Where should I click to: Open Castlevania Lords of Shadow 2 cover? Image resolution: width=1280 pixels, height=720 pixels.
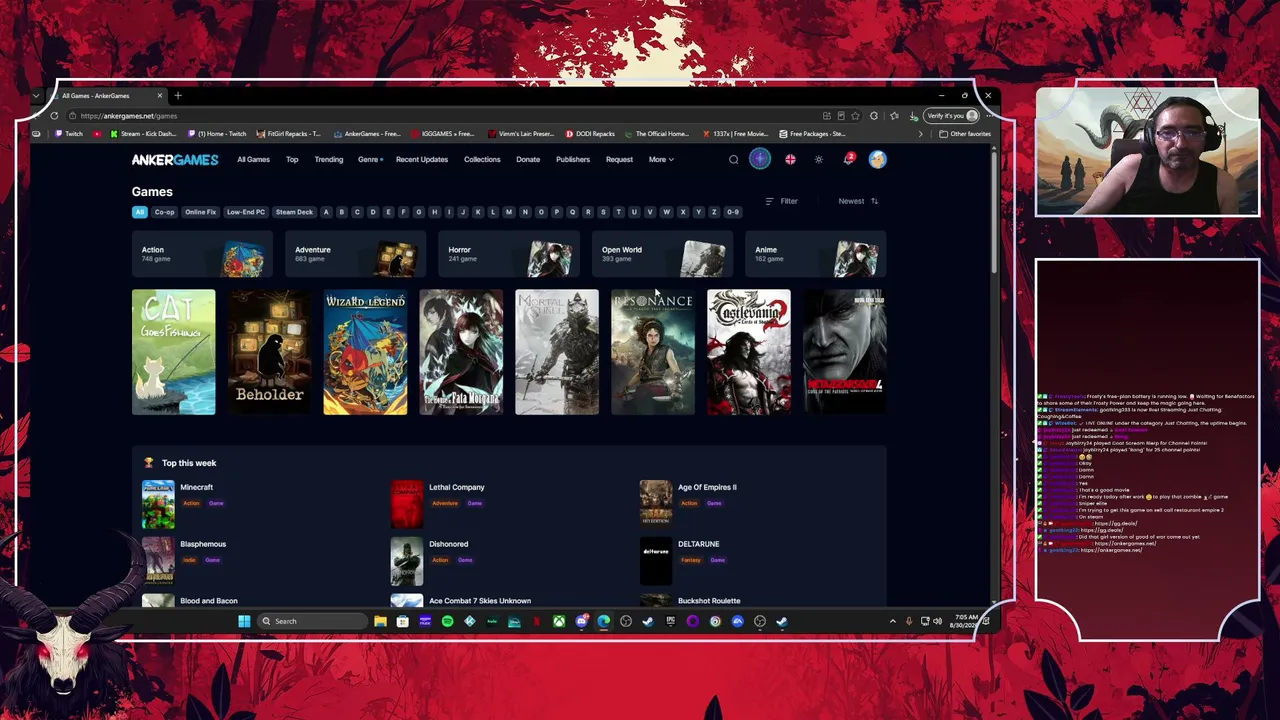749,352
